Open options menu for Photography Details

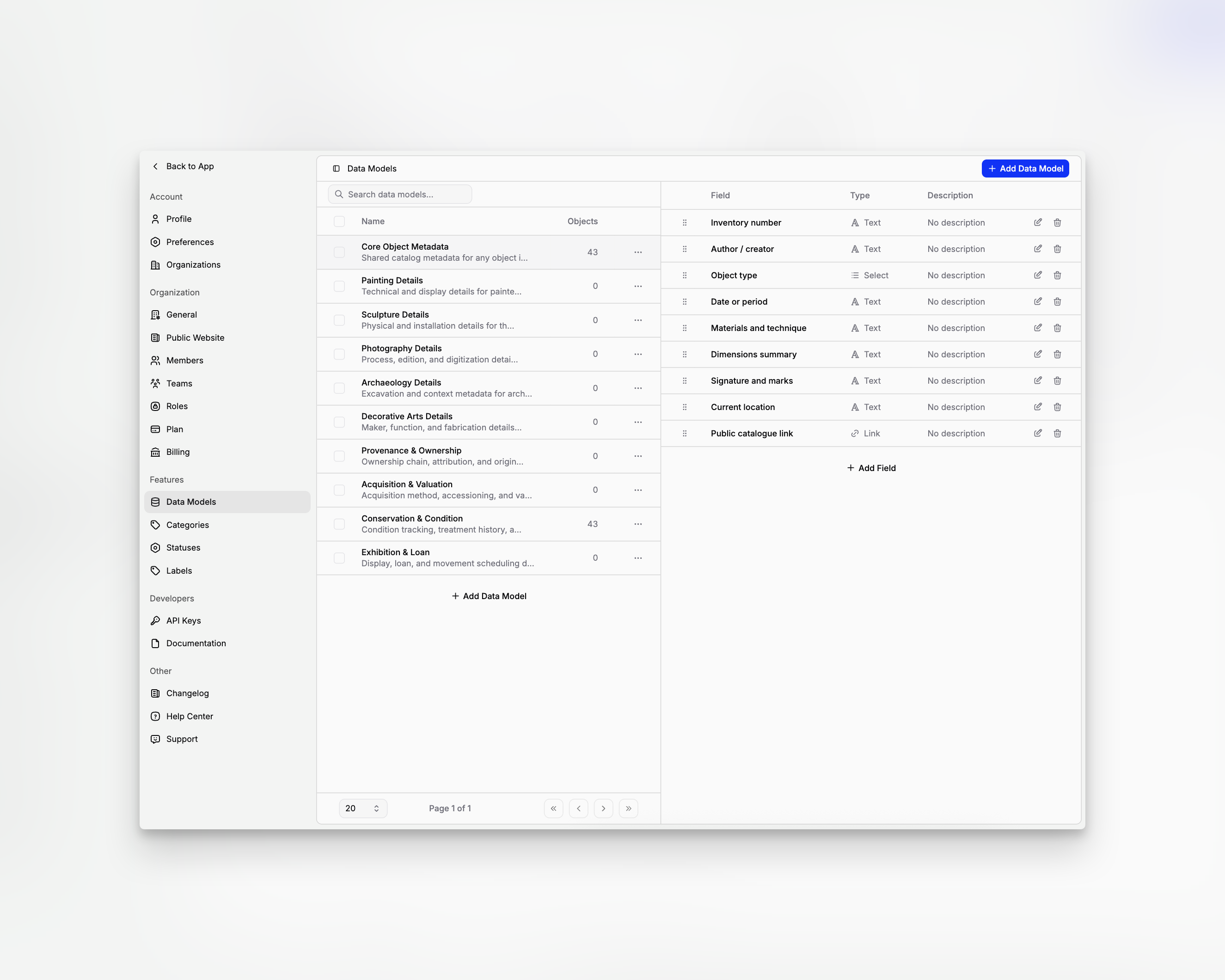[637, 354]
